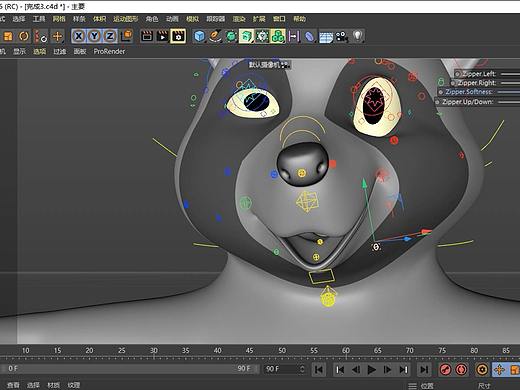Click the orange plus-shaped place tool icon
Viewport: 520px width, 390px height.
57,36
